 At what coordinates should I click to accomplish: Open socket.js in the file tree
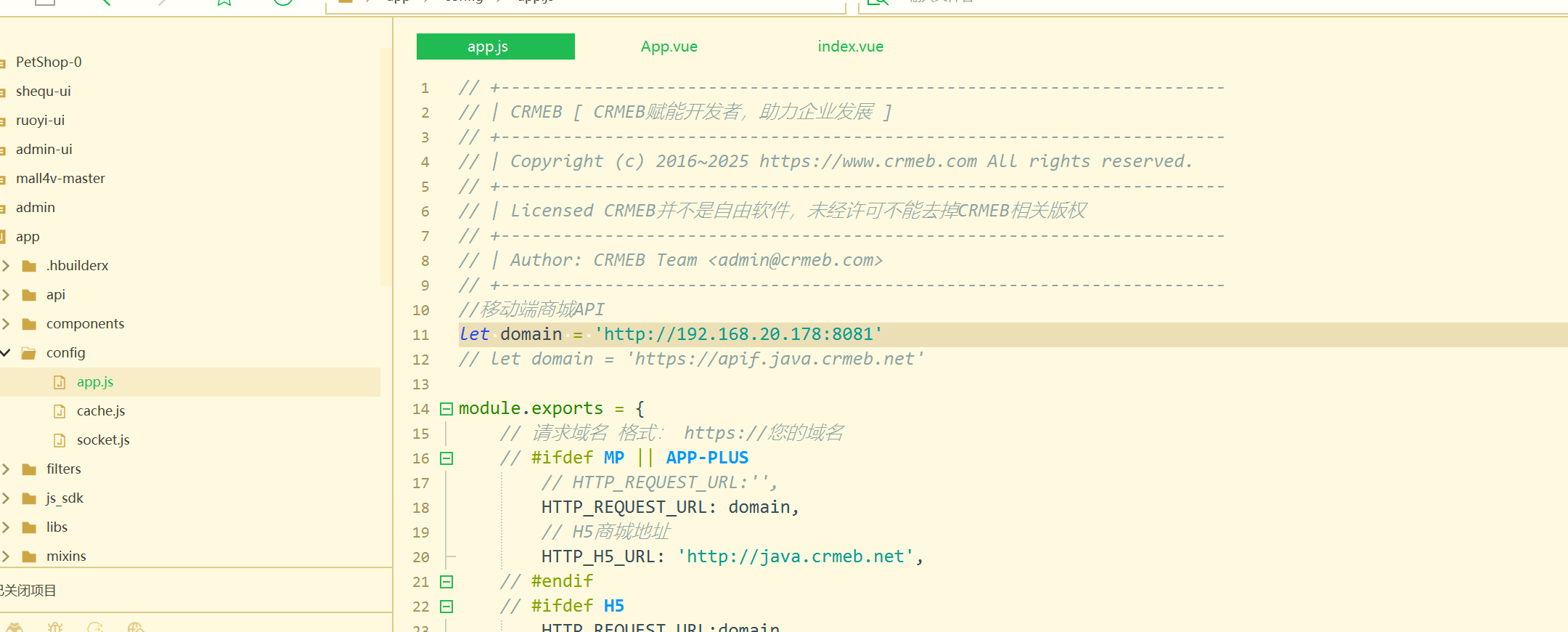103,440
